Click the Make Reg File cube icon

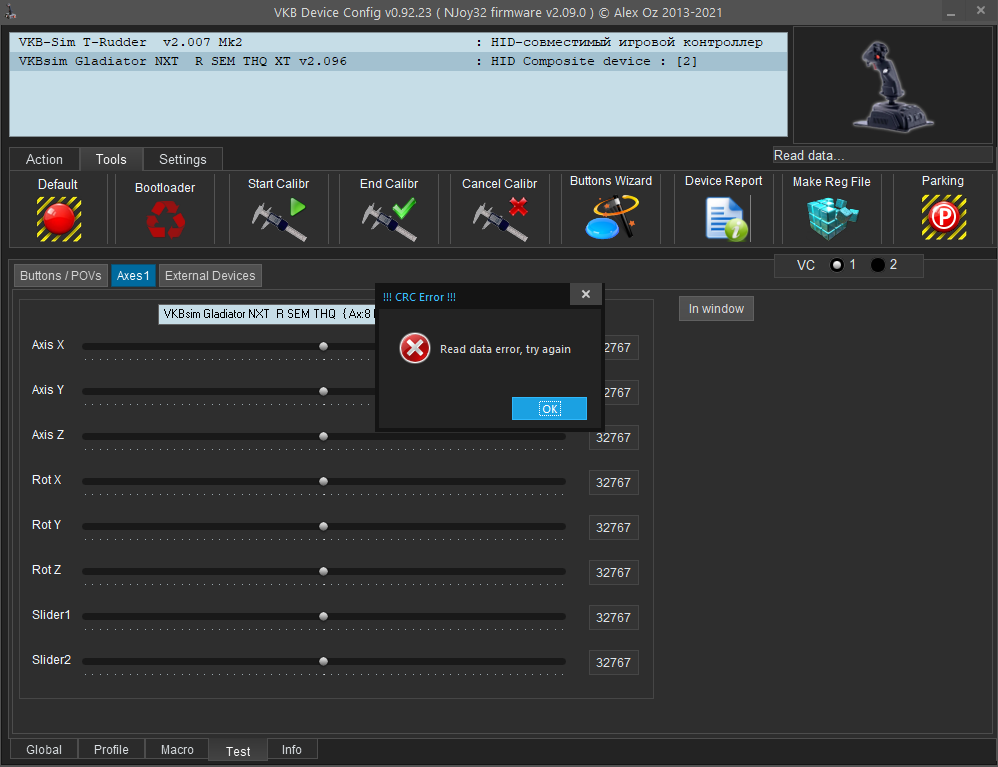[832, 218]
